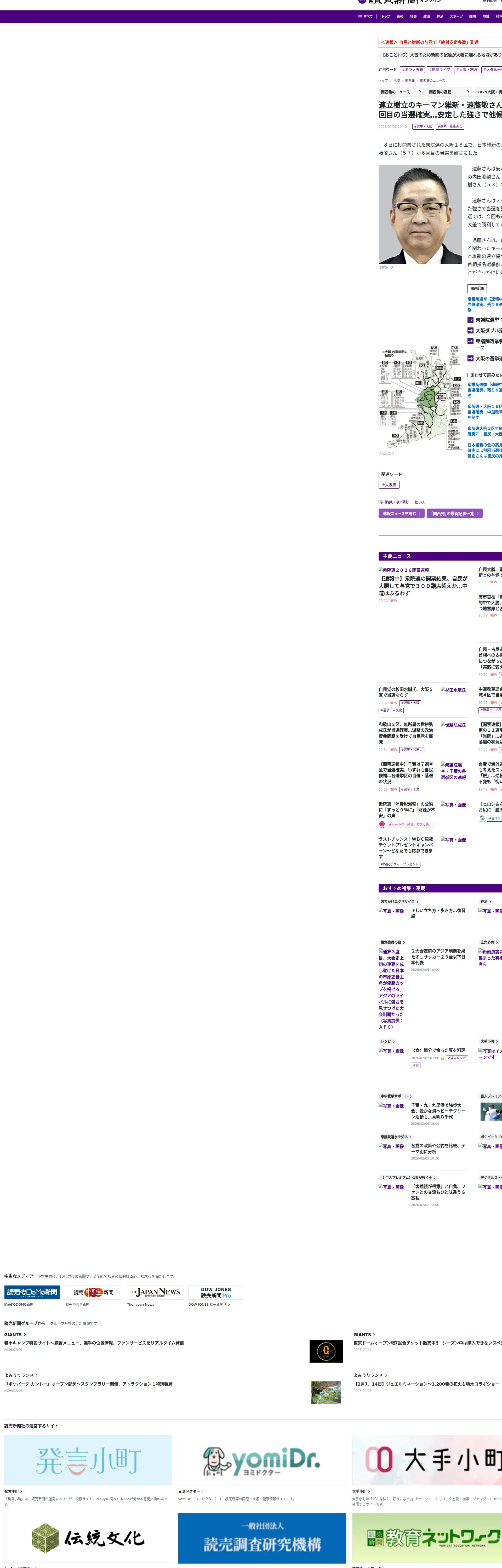This screenshot has width=502, height=1568.
Task: Select 政治 in navigation bar
Action: [426, 16]
